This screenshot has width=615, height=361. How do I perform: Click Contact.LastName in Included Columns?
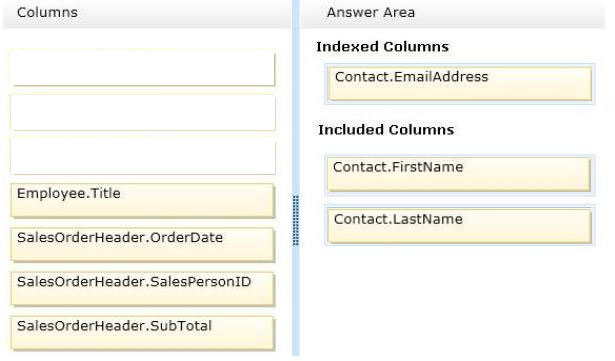tap(460, 226)
